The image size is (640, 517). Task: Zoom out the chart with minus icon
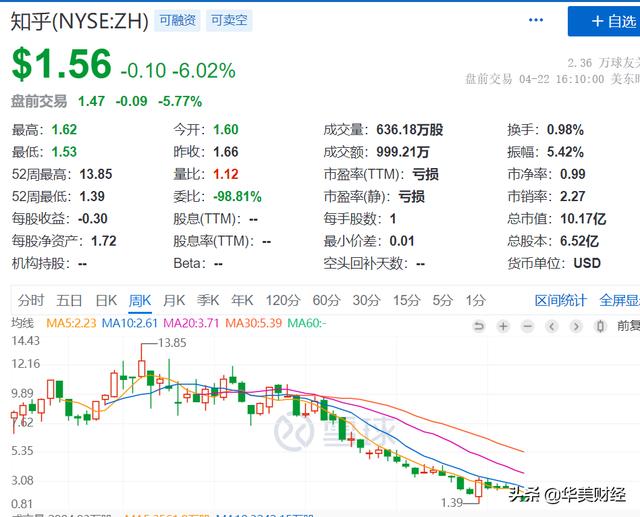point(525,326)
